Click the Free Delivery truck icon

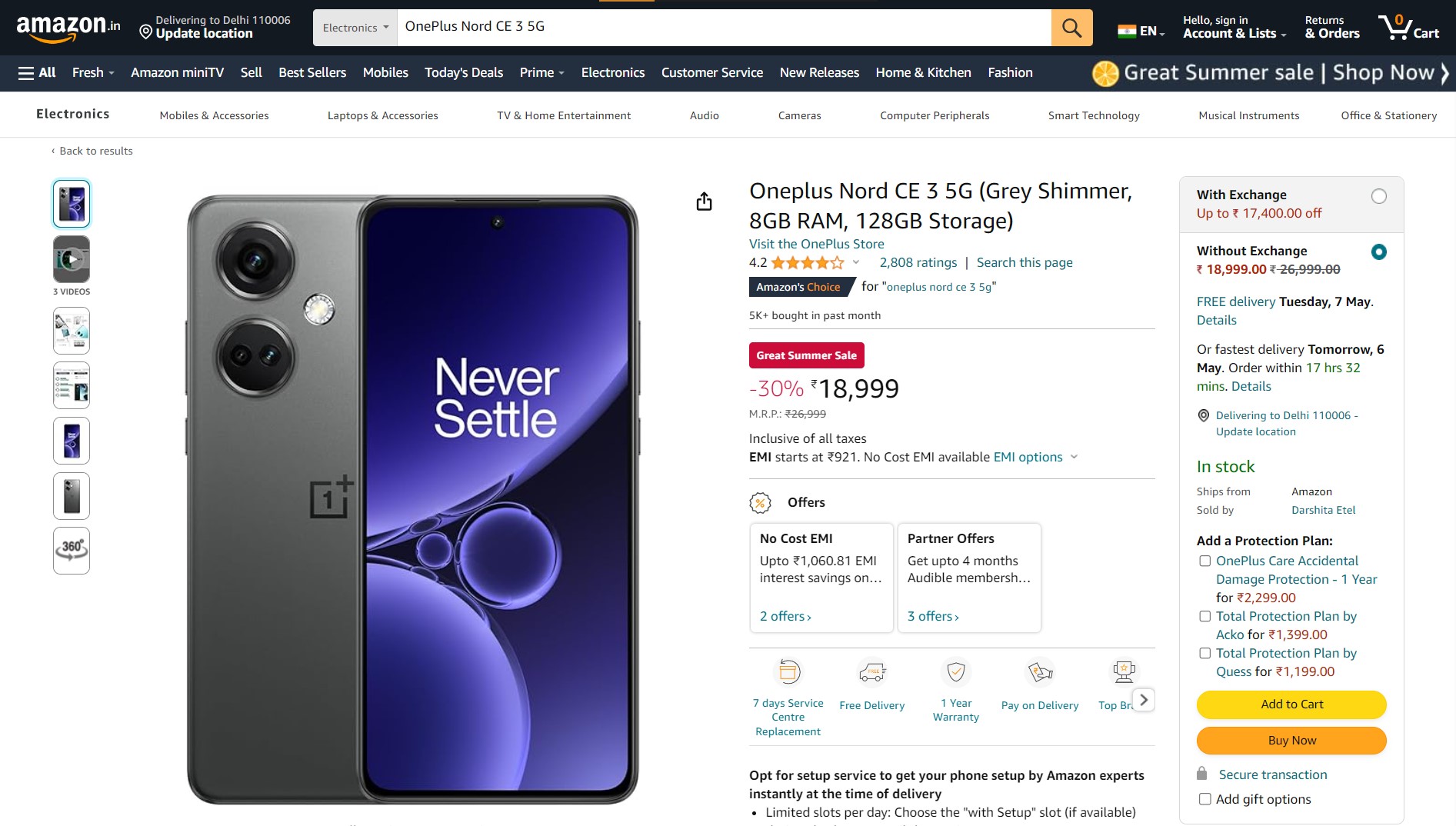pyautogui.click(x=872, y=670)
